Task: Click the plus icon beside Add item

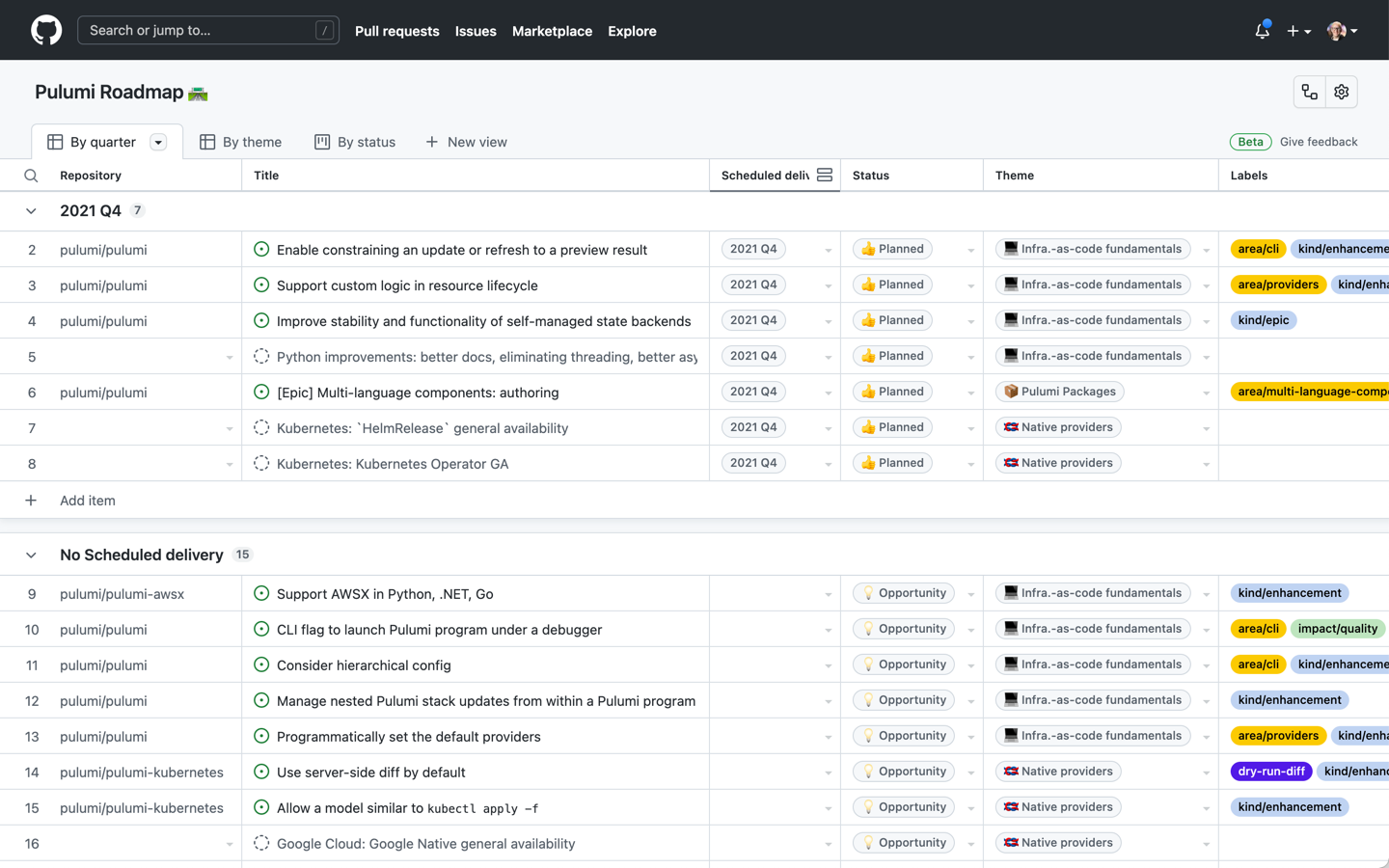Action: tap(31, 501)
